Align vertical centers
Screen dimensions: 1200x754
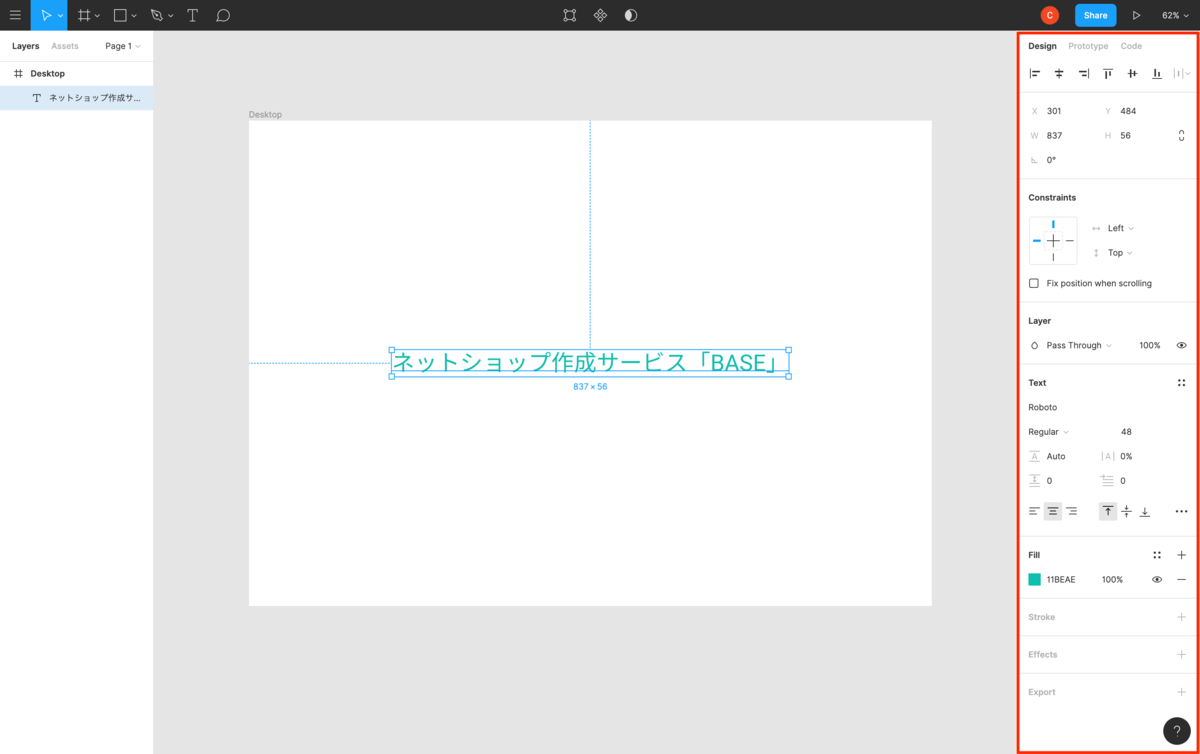click(1132, 73)
